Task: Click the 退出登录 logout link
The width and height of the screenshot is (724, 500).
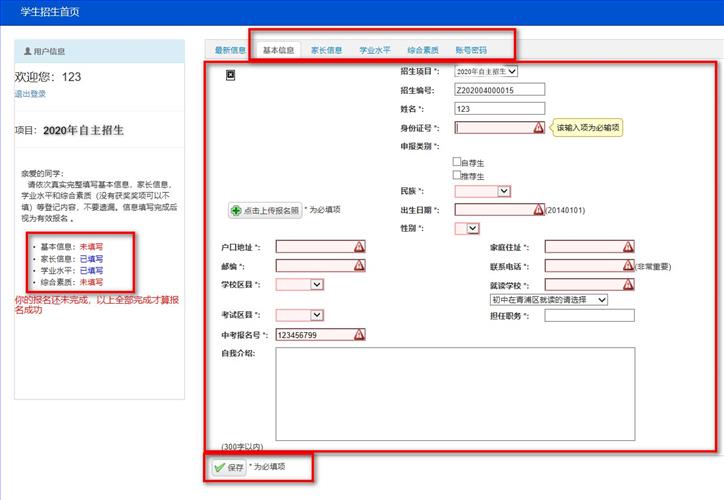Action: pyautogui.click(x=30, y=94)
